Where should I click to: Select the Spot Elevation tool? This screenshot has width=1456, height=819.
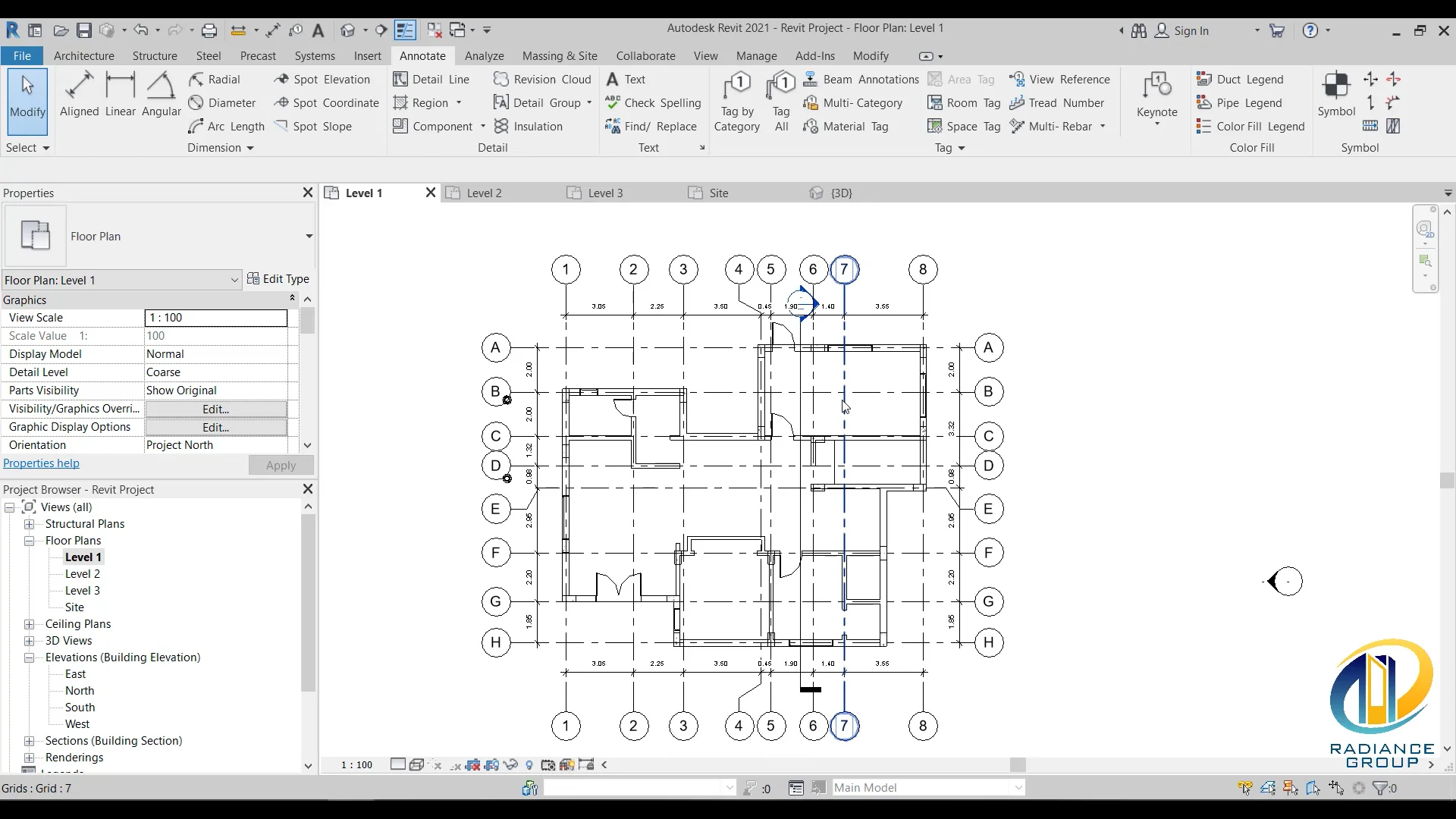[x=323, y=79]
